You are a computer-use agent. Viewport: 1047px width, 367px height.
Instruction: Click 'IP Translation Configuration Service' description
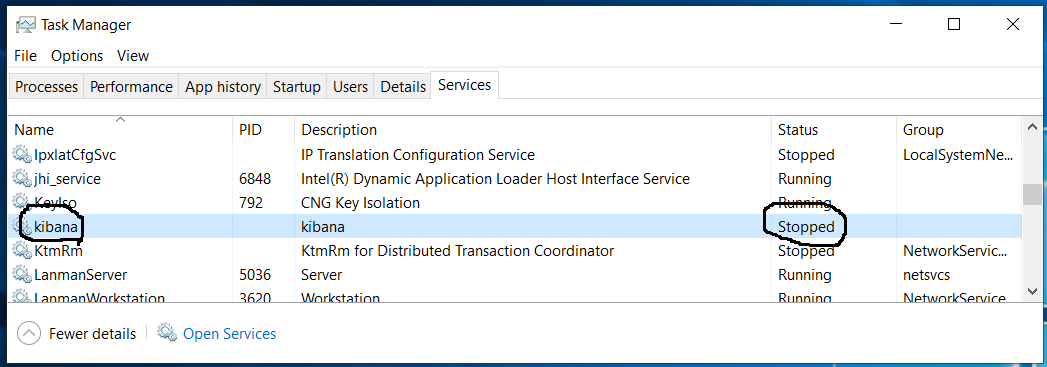click(x=418, y=155)
